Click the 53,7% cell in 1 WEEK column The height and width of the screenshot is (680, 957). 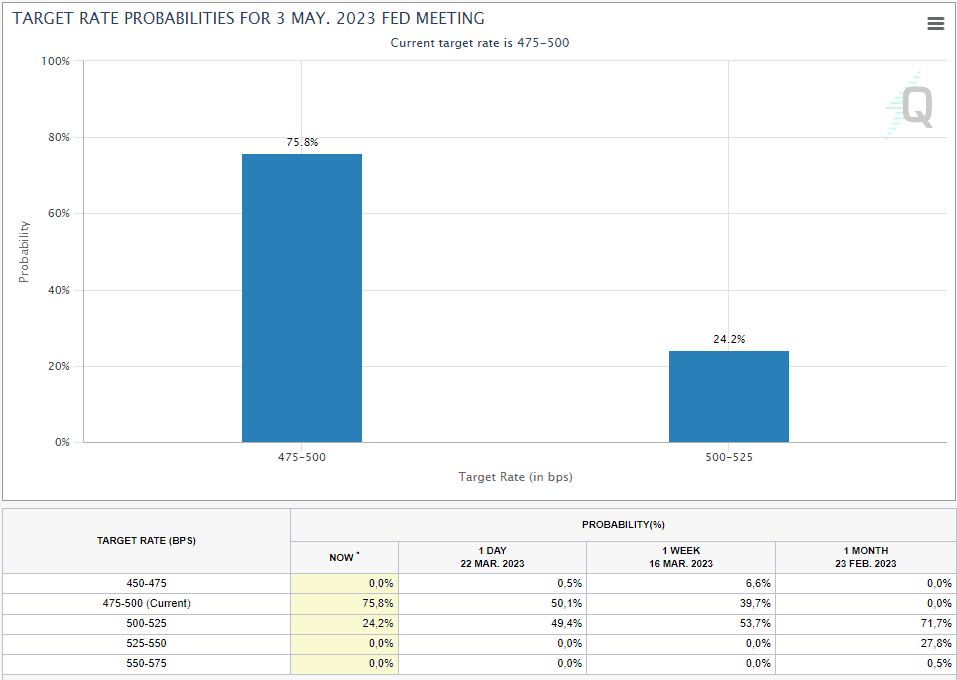click(680, 623)
